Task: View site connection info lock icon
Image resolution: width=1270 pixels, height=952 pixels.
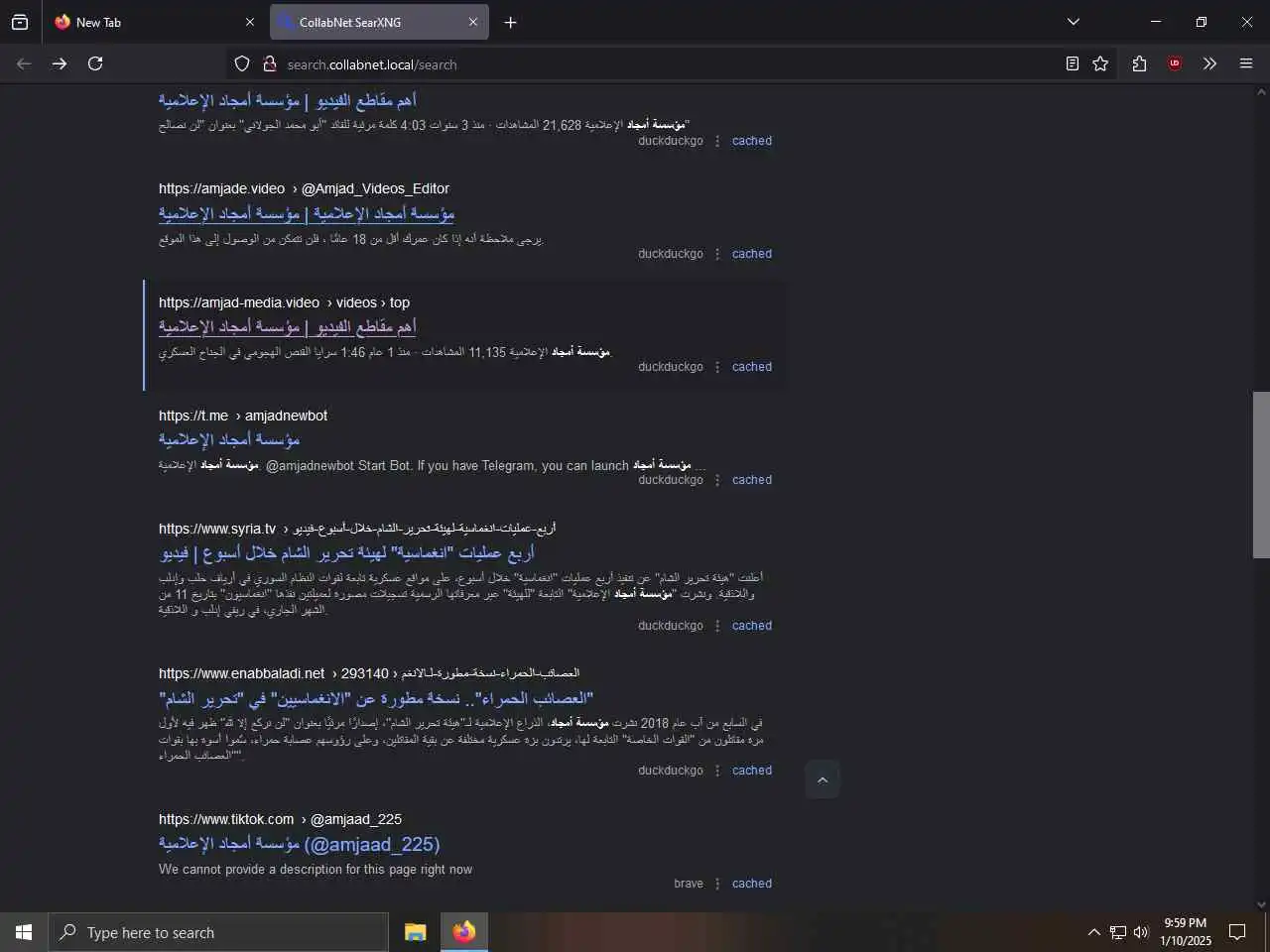Action: [x=269, y=64]
